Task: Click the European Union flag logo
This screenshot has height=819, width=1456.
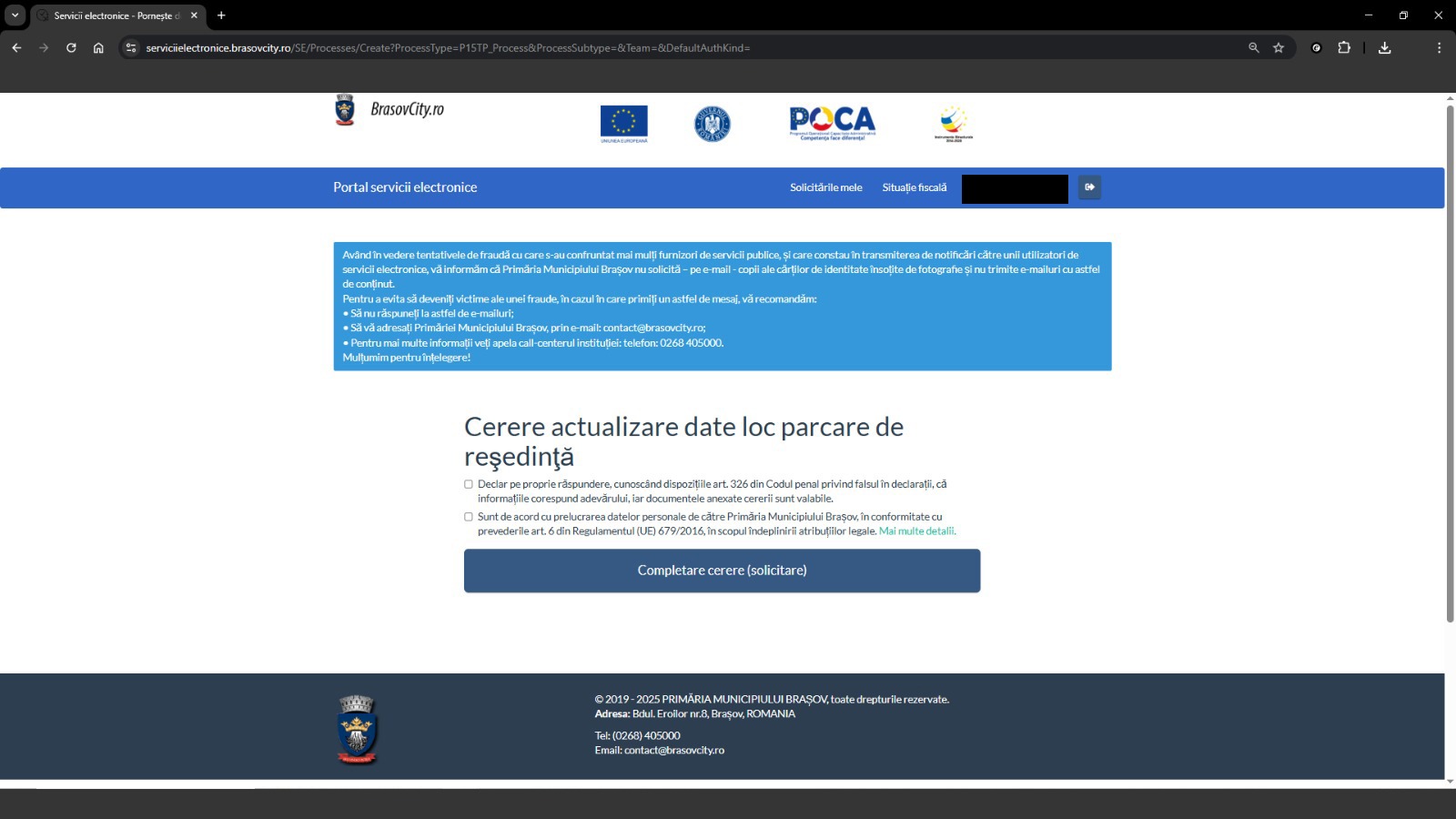Action: point(623,123)
